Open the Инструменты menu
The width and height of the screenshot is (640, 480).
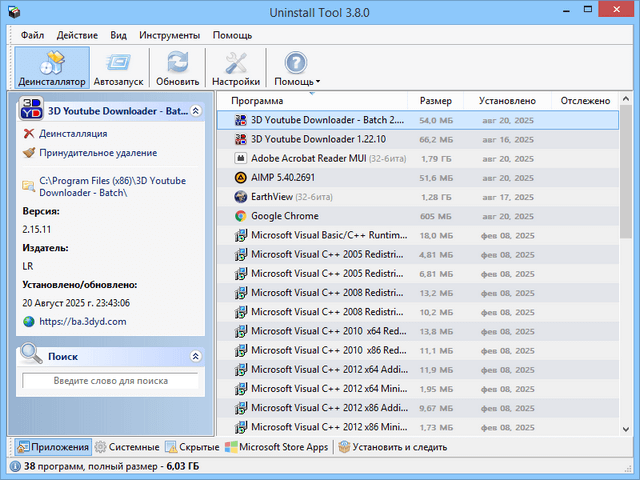(169, 36)
